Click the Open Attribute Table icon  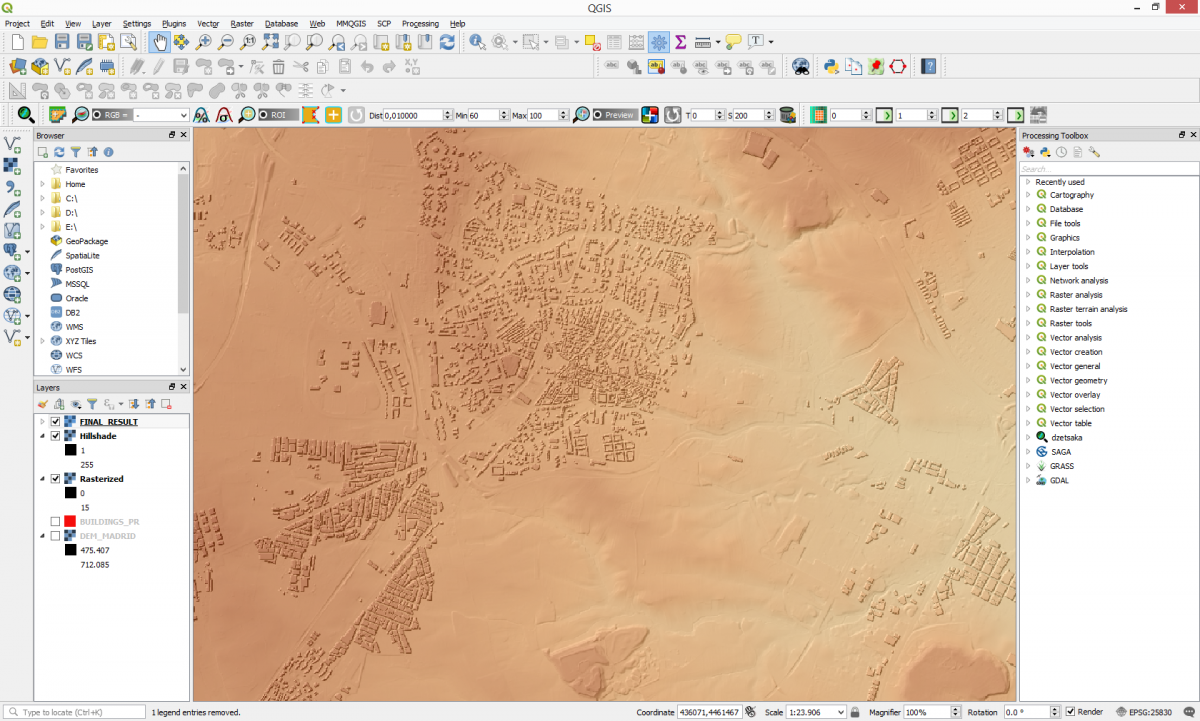point(614,42)
